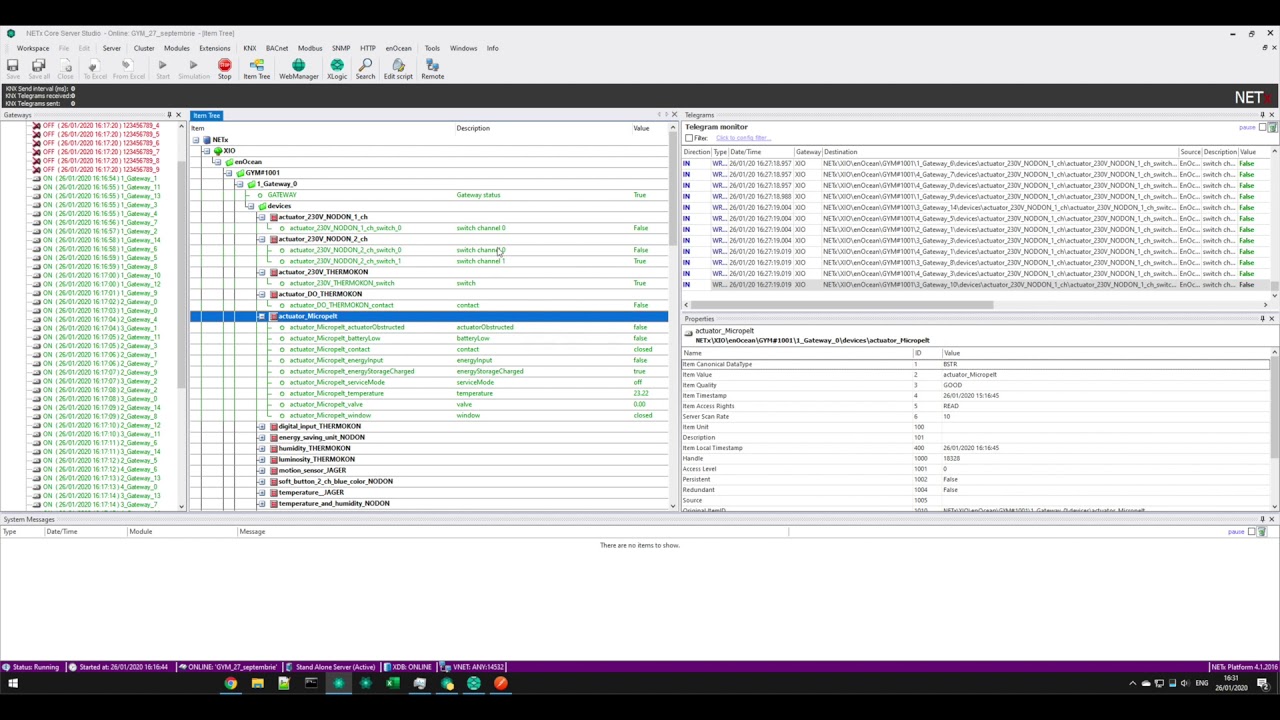
Task: Export with the To Excel icon
Action: click(x=95, y=68)
